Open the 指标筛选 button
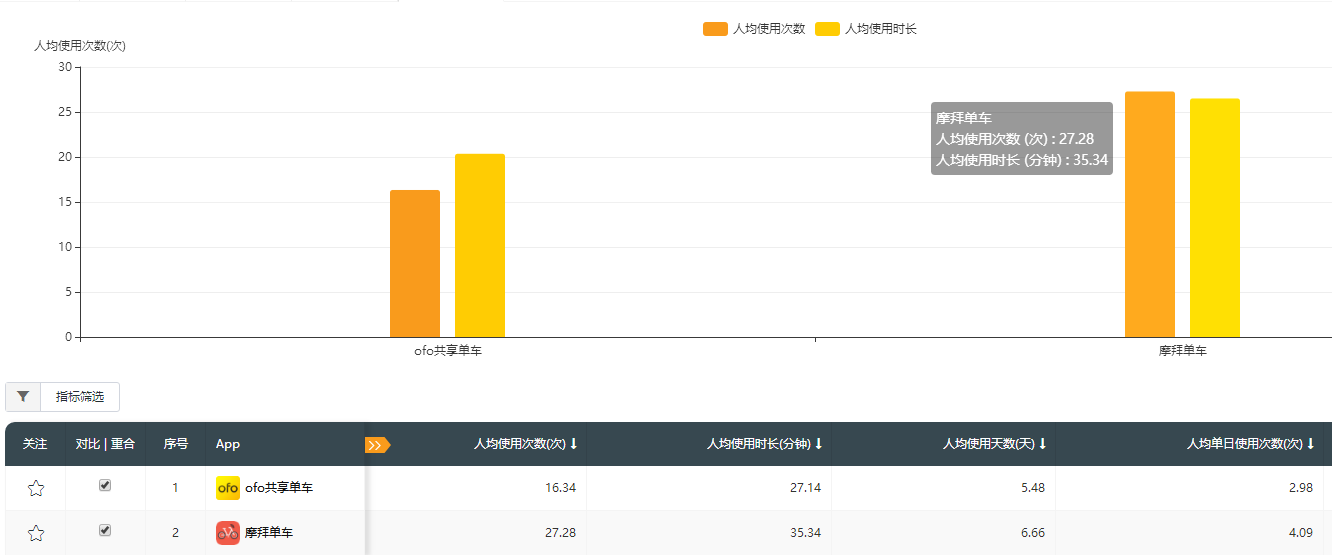Viewport: 1332px width, 555px height. (x=80, y=397)
